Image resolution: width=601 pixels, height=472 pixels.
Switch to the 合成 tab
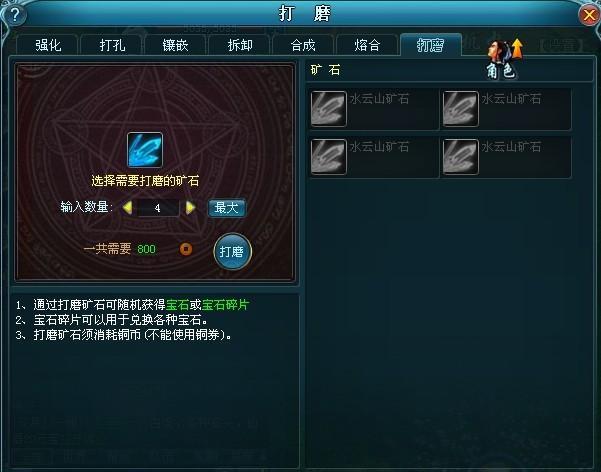click(x=303, y=45)
